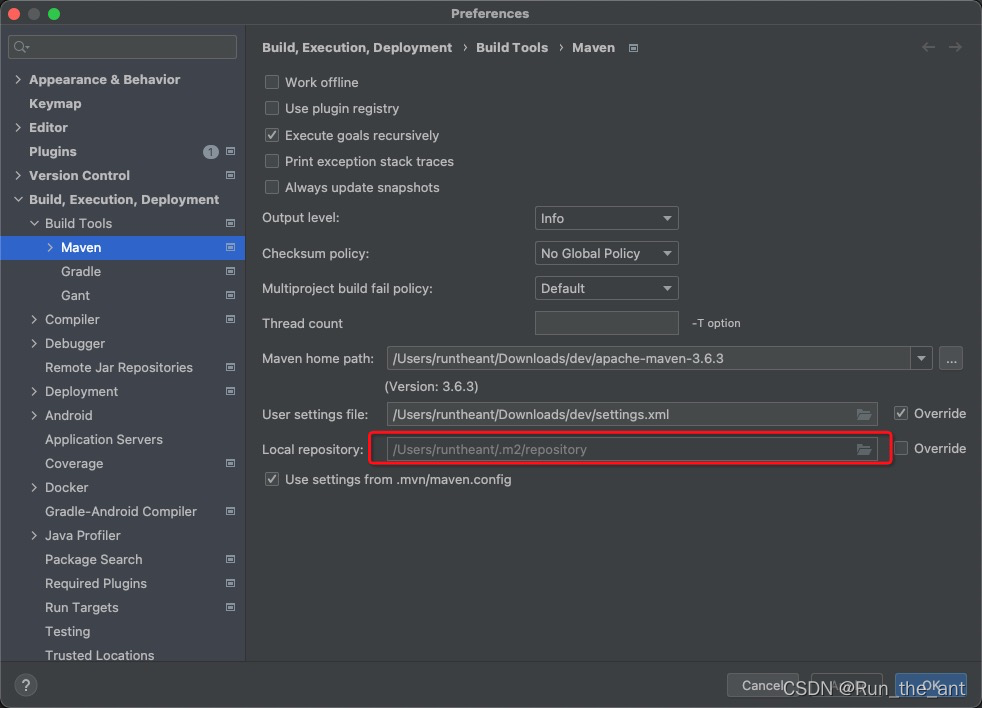The image size is (982, 708).
Task: Select Trusted Locations settings
Action: [100, 655]
